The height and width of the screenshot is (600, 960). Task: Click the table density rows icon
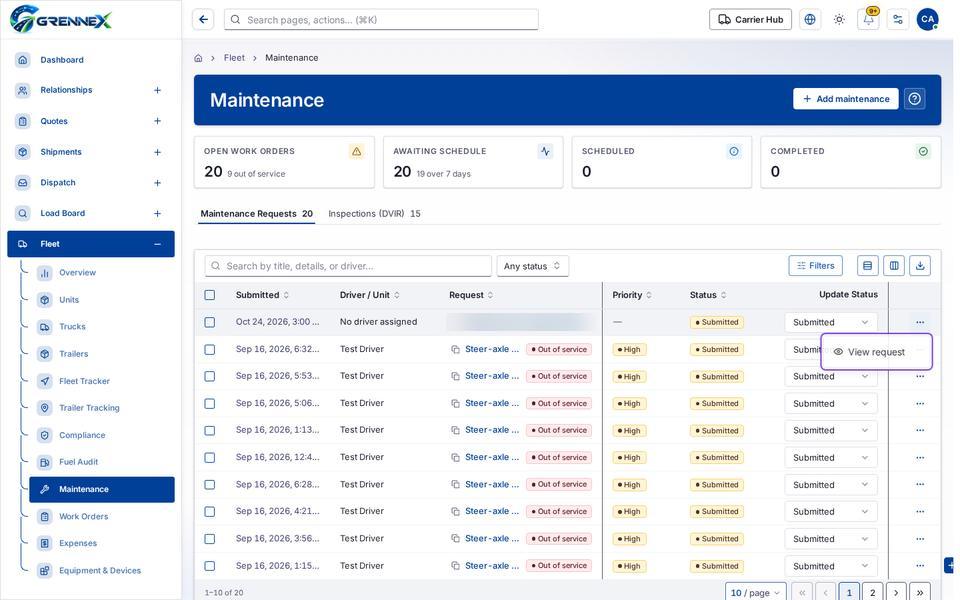(868, 266)
